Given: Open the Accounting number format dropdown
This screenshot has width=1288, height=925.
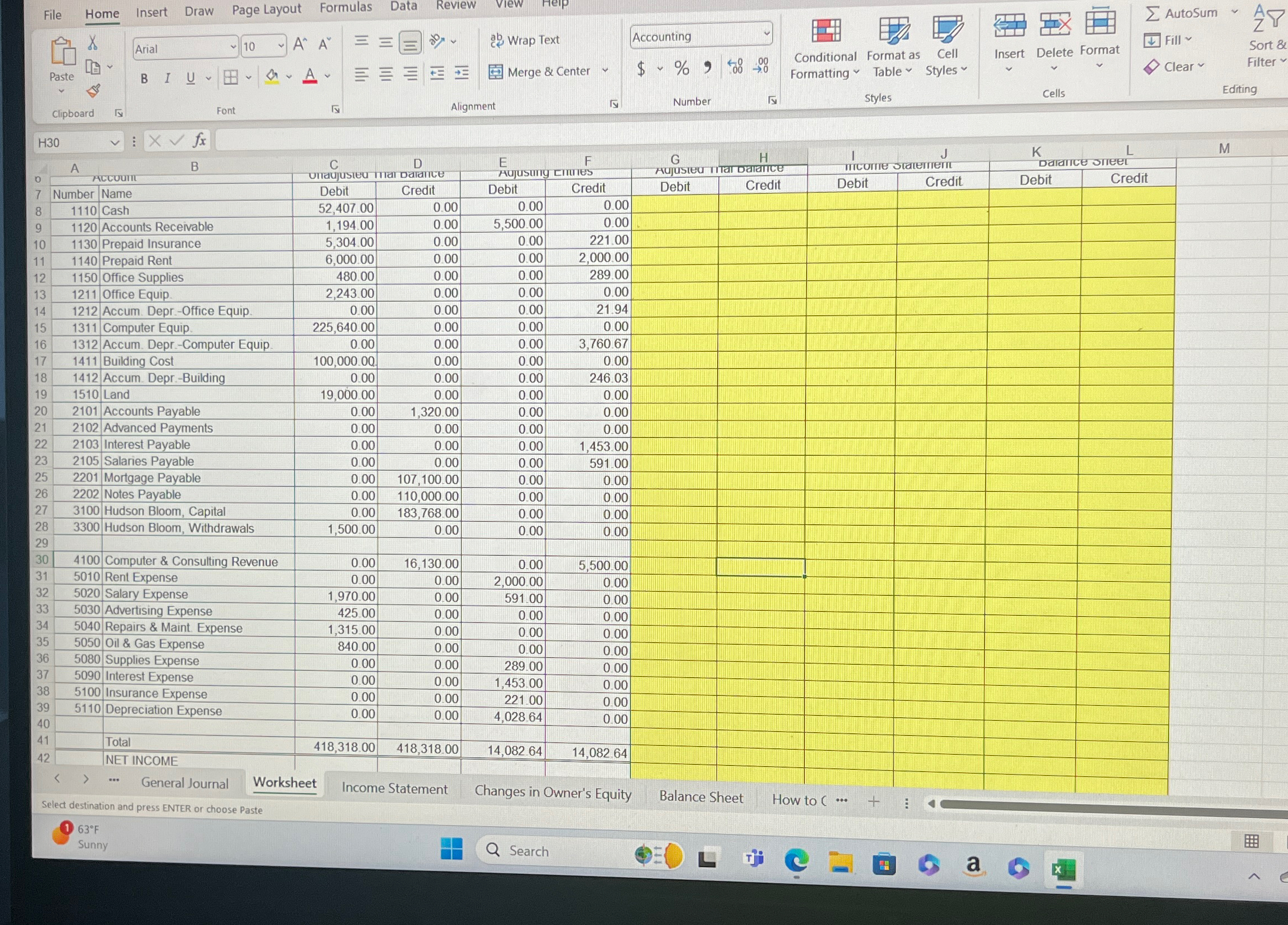Looking at the screenshot, I should (766, 34).
